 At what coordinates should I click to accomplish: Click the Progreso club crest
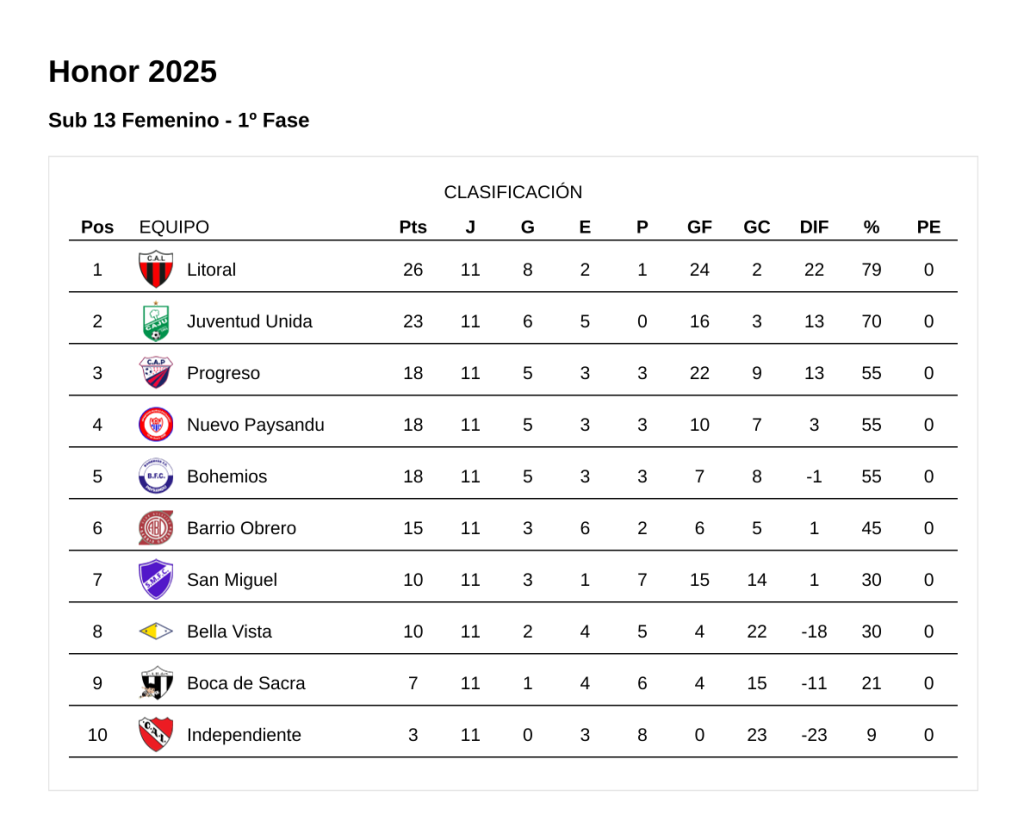pos(155,373)
